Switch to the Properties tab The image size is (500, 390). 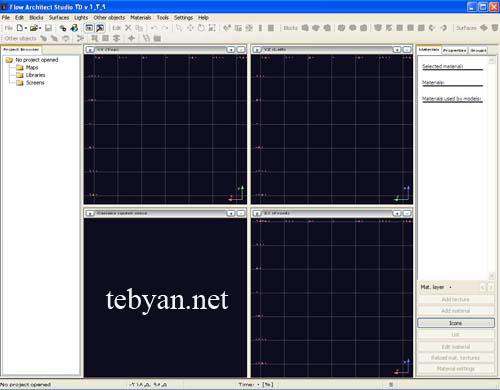[x=455, y=50]
